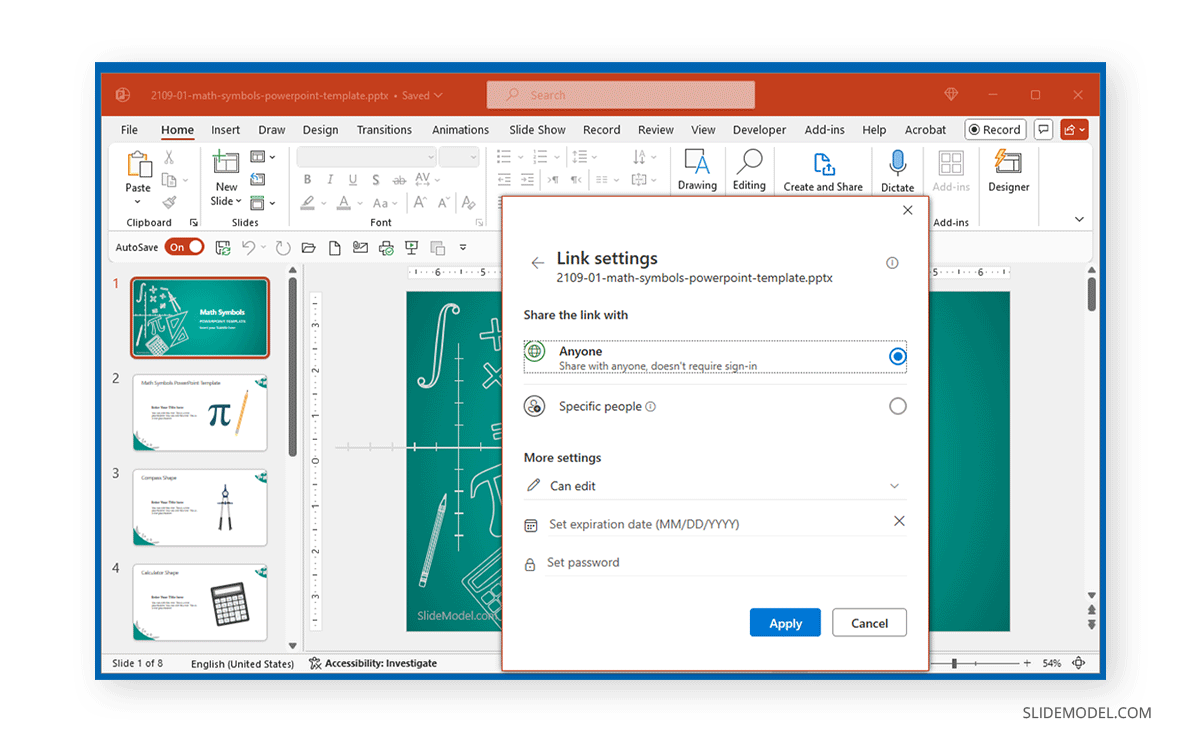Screen dimensions: 1200x743
Task: Click the Cancel button
Action: coord(869,623)
